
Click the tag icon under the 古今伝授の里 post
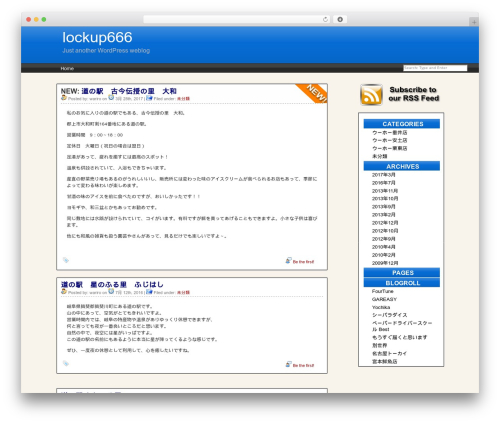(x=66, y=260)
